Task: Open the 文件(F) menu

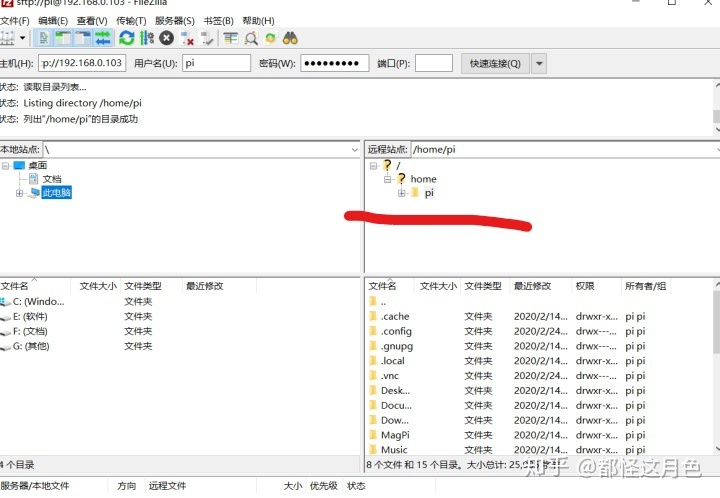Action: click(x=15, y=21)
